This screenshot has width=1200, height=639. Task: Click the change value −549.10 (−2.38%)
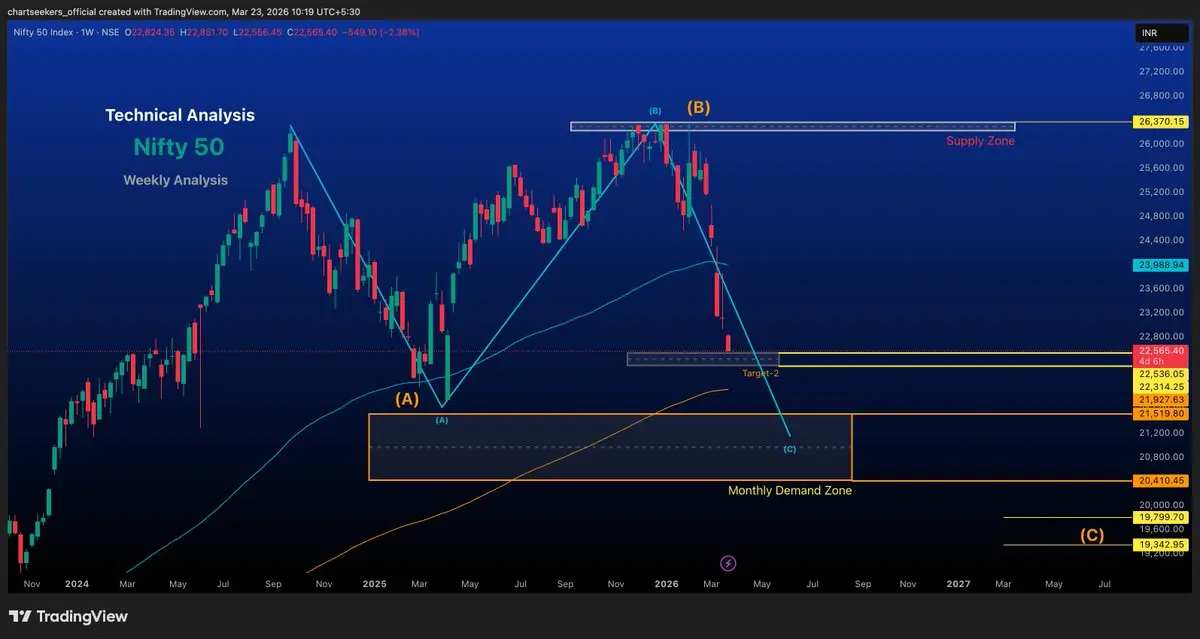pos(381,32)
